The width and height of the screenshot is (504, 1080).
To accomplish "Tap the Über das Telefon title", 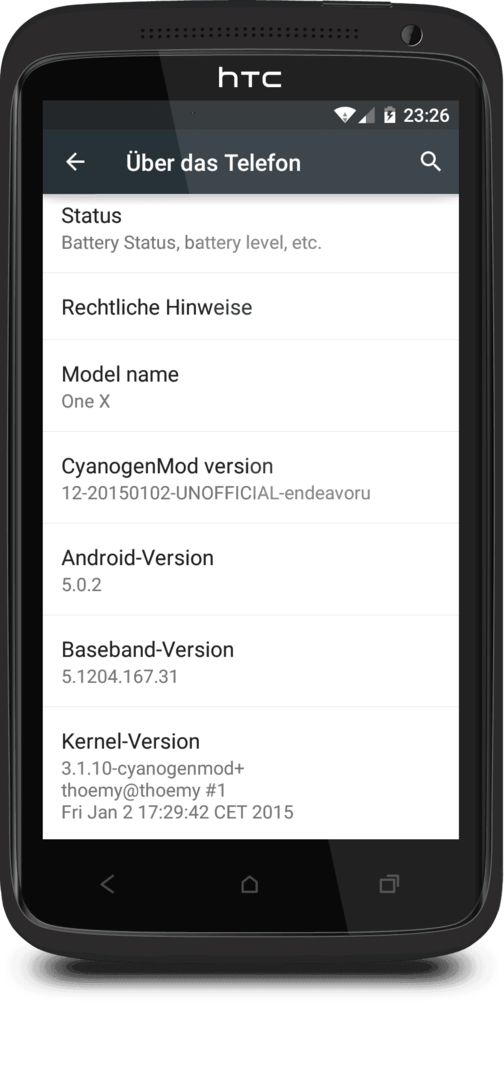I will 213,163.
